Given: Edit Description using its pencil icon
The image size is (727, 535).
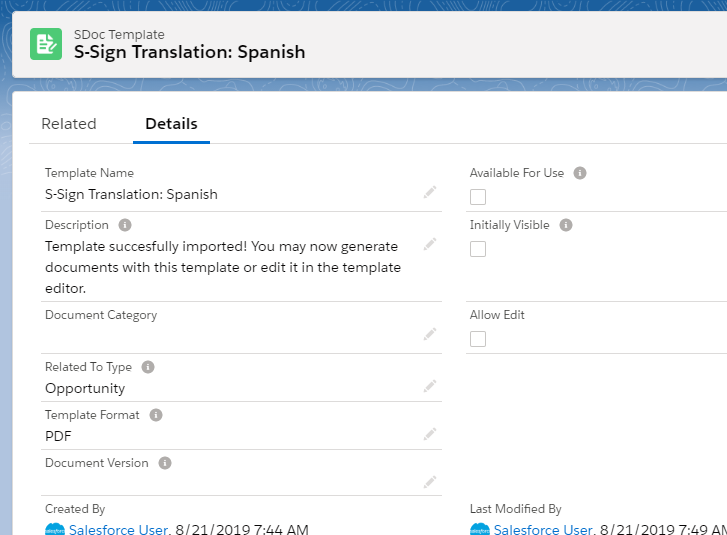Looking at the screenshot, I should point(430,244).
